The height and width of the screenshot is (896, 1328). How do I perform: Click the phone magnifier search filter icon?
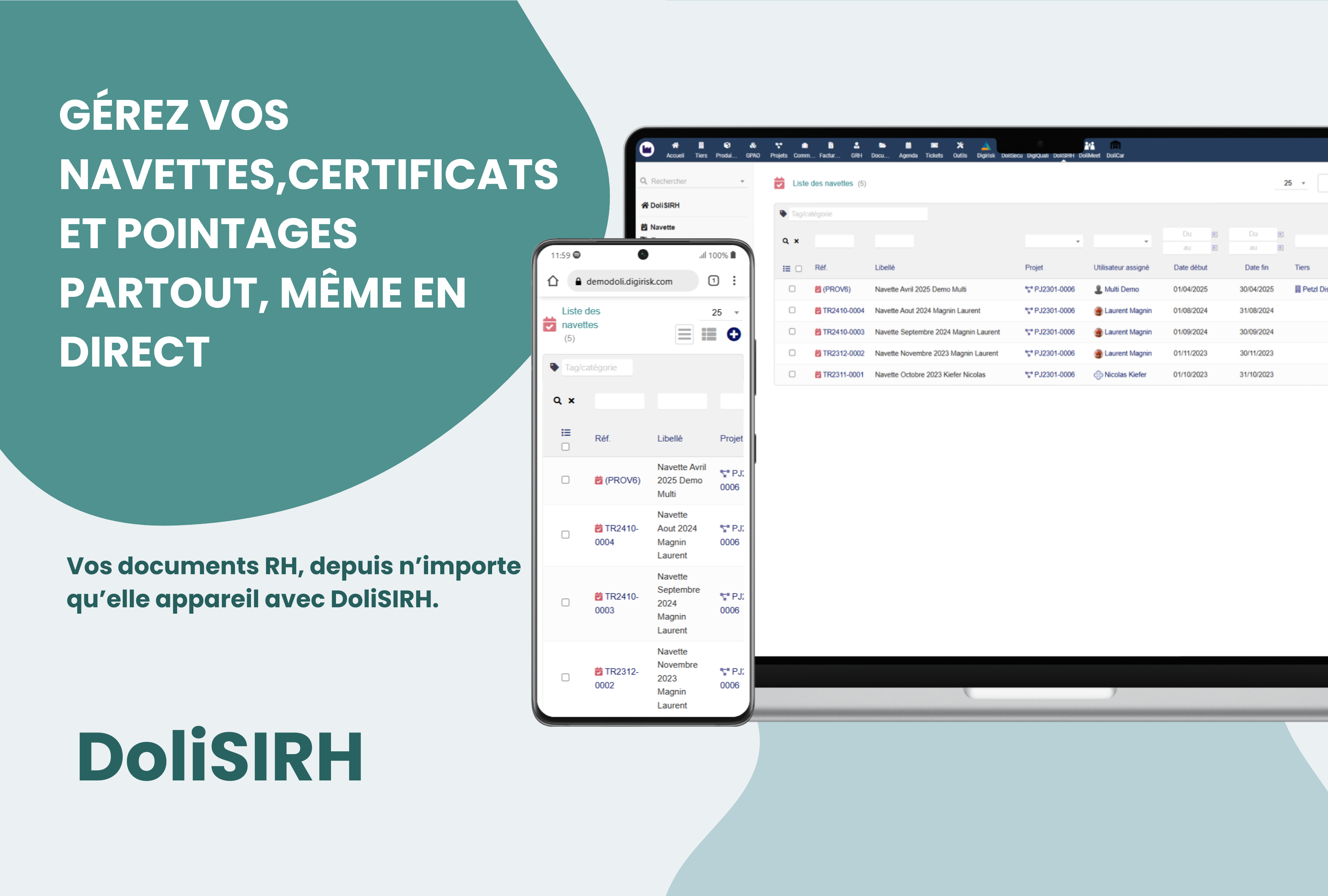pyautogui.click(x=557, y=401)
